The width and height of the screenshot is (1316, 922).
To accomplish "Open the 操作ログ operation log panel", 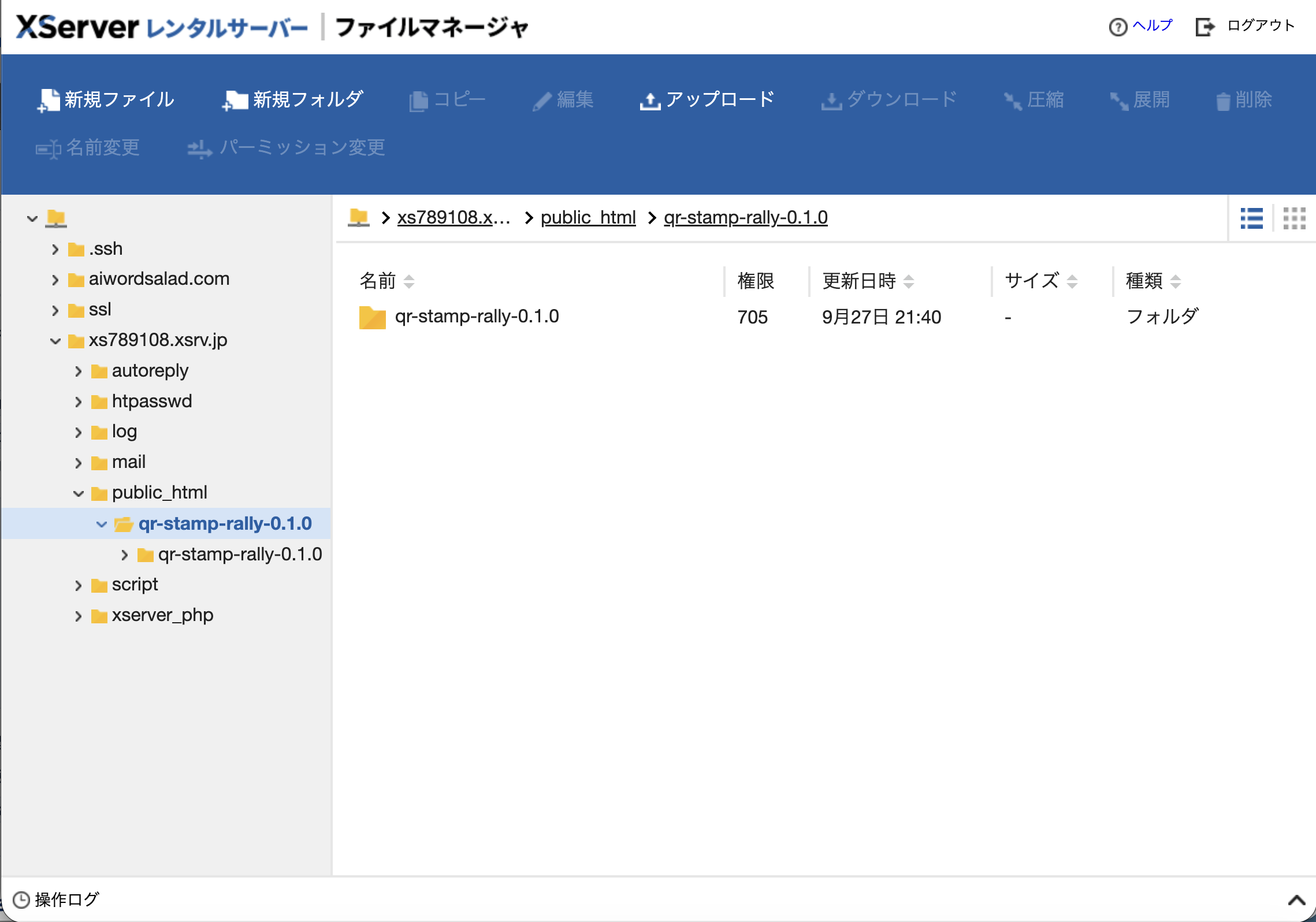I will pyautogui.click(x=56, y=899).
